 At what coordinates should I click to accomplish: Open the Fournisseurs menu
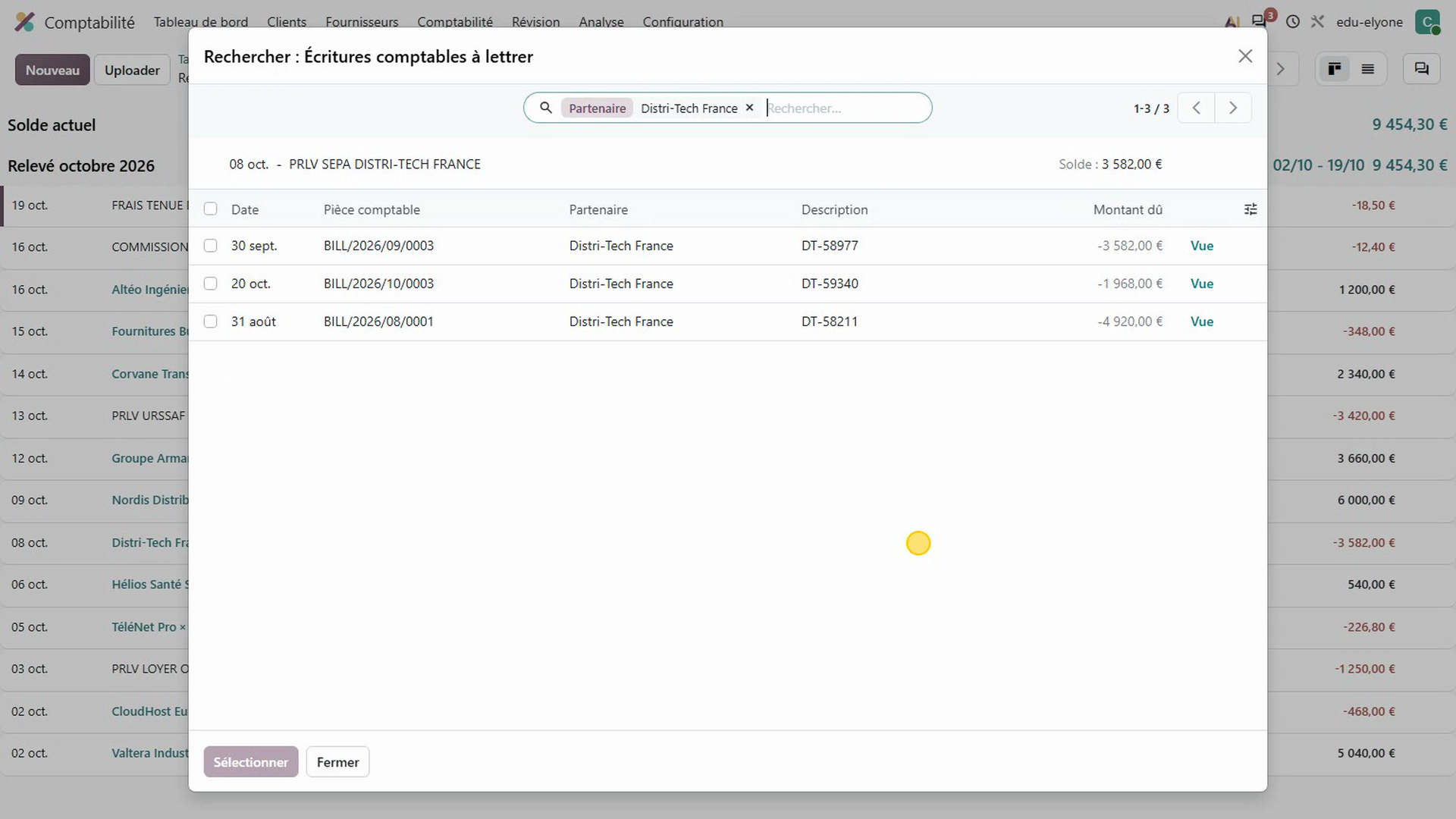click(362, 22)
